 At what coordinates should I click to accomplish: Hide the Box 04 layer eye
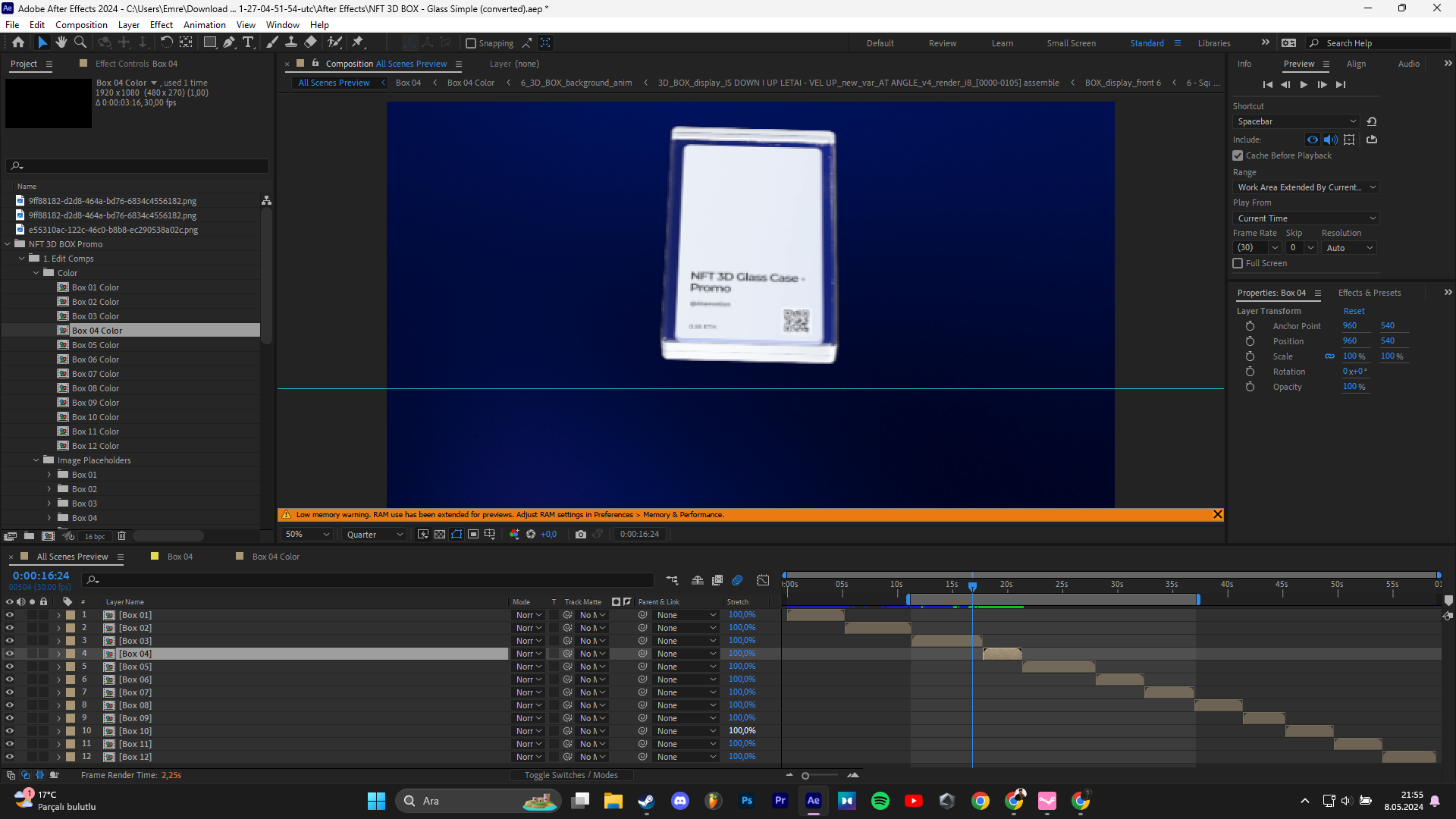10,654
